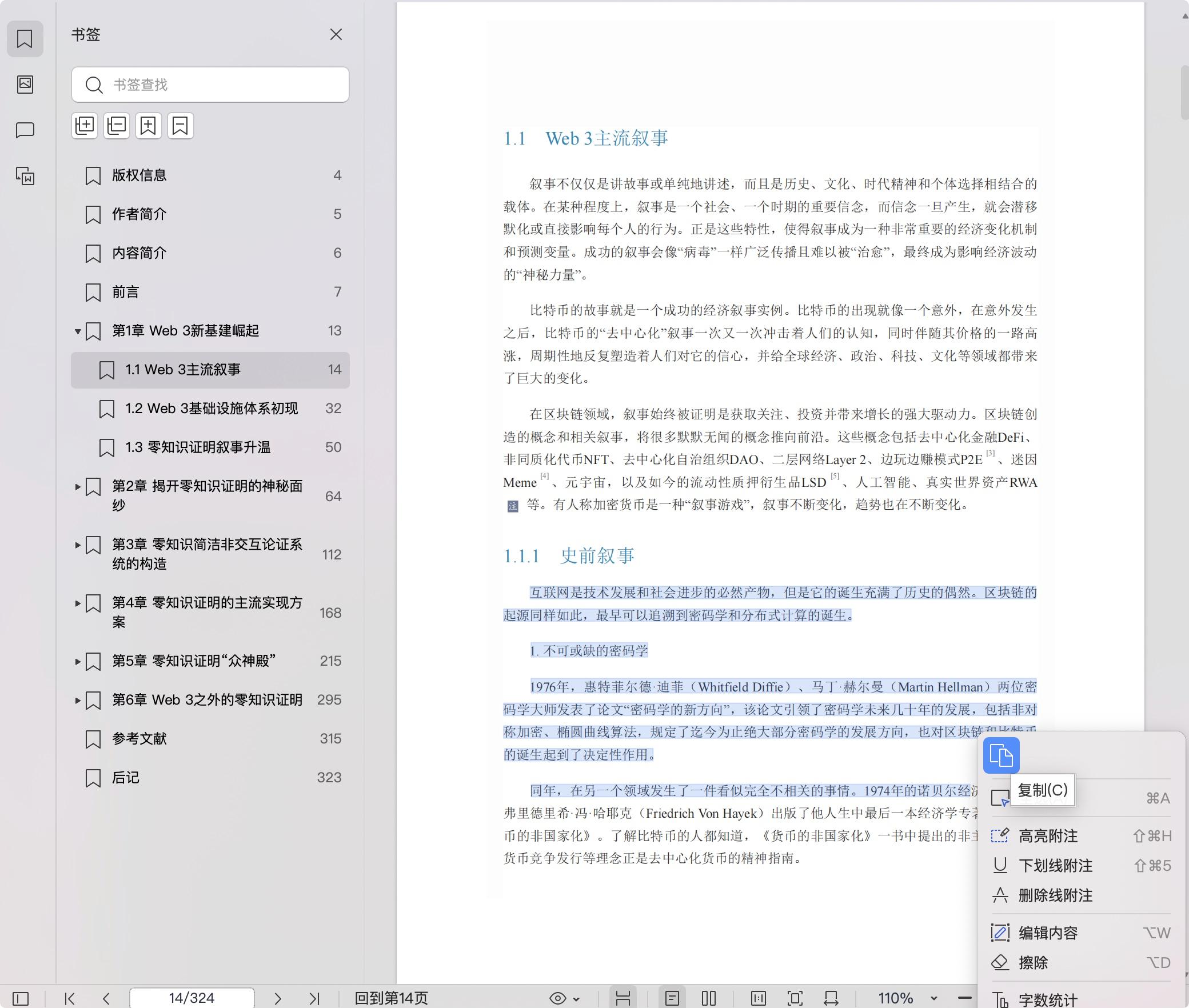Delete a bookmark with the bookmark-minus icon
This screenshot has height=1008, width=1189.
click(181, 126)
